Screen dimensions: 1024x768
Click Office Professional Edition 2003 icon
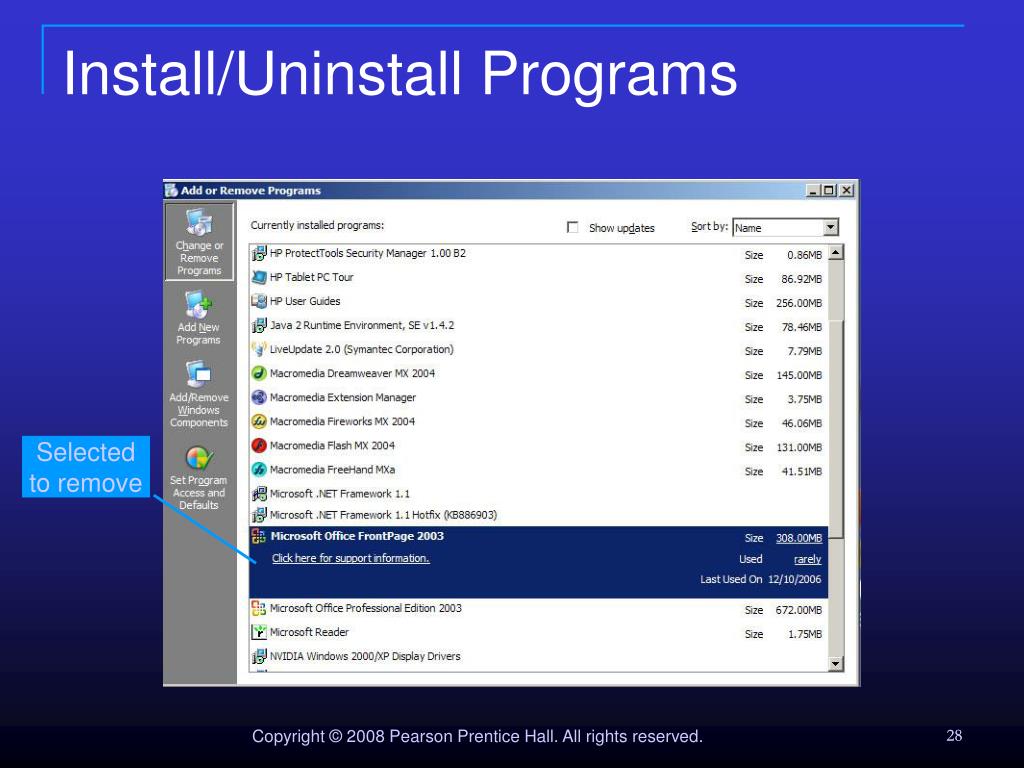coord(259,609)
